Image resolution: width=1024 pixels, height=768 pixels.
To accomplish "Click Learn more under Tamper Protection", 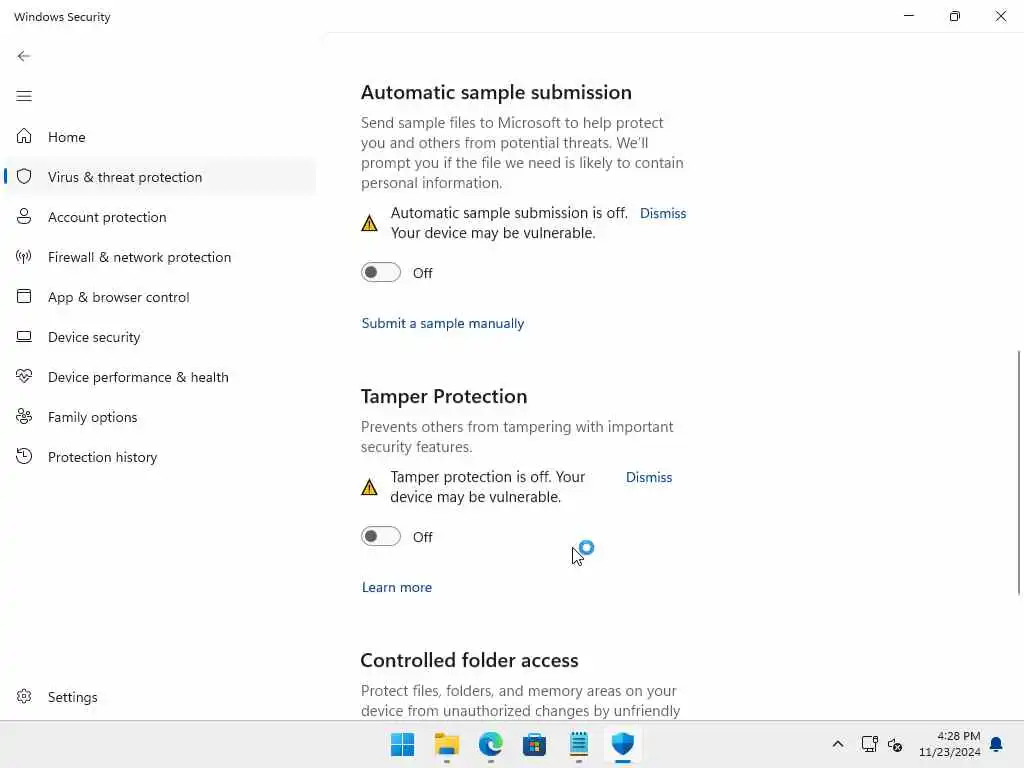I will point(396,587).
